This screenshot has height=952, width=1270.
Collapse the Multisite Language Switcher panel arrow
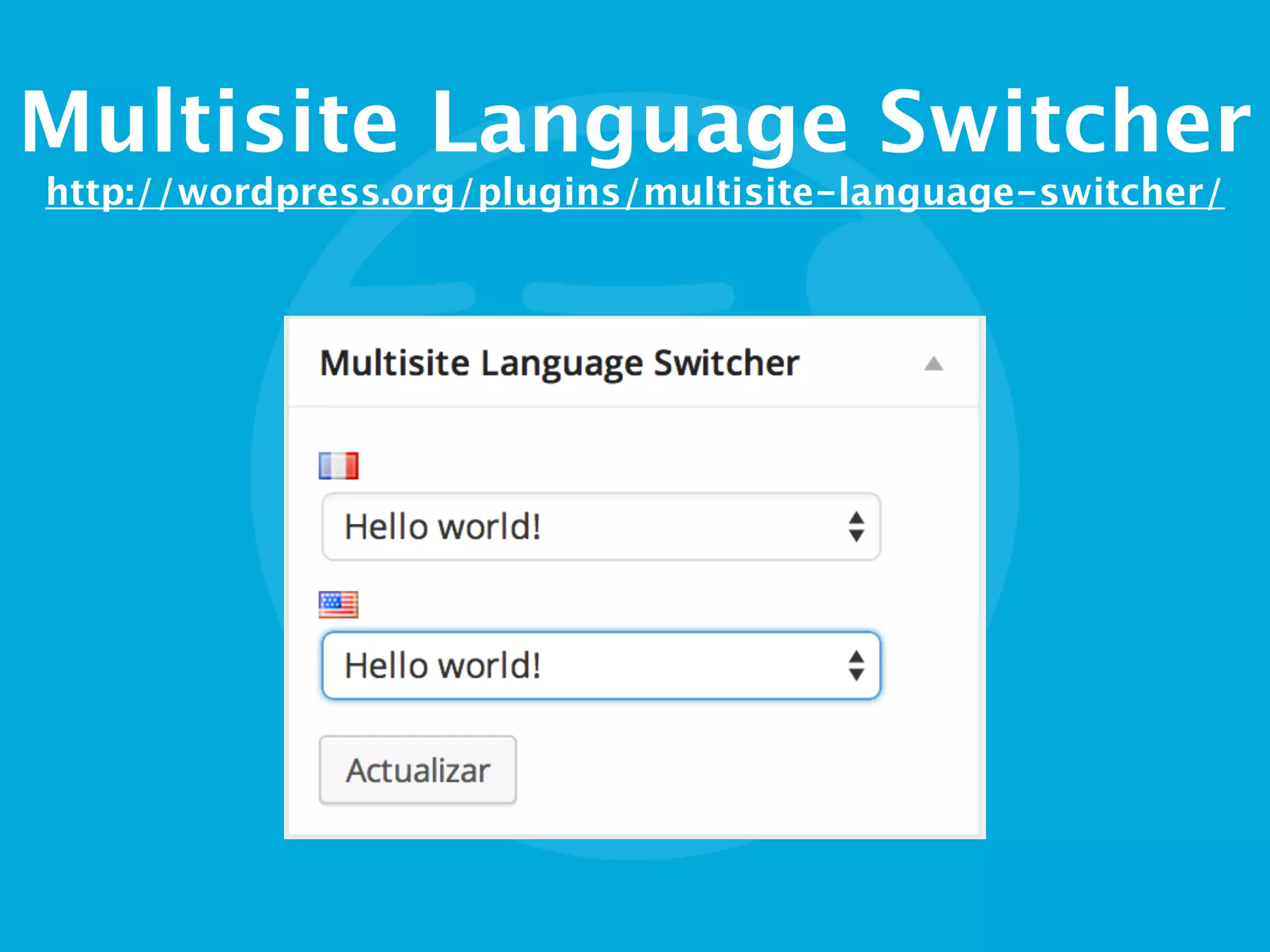(933, 364)
